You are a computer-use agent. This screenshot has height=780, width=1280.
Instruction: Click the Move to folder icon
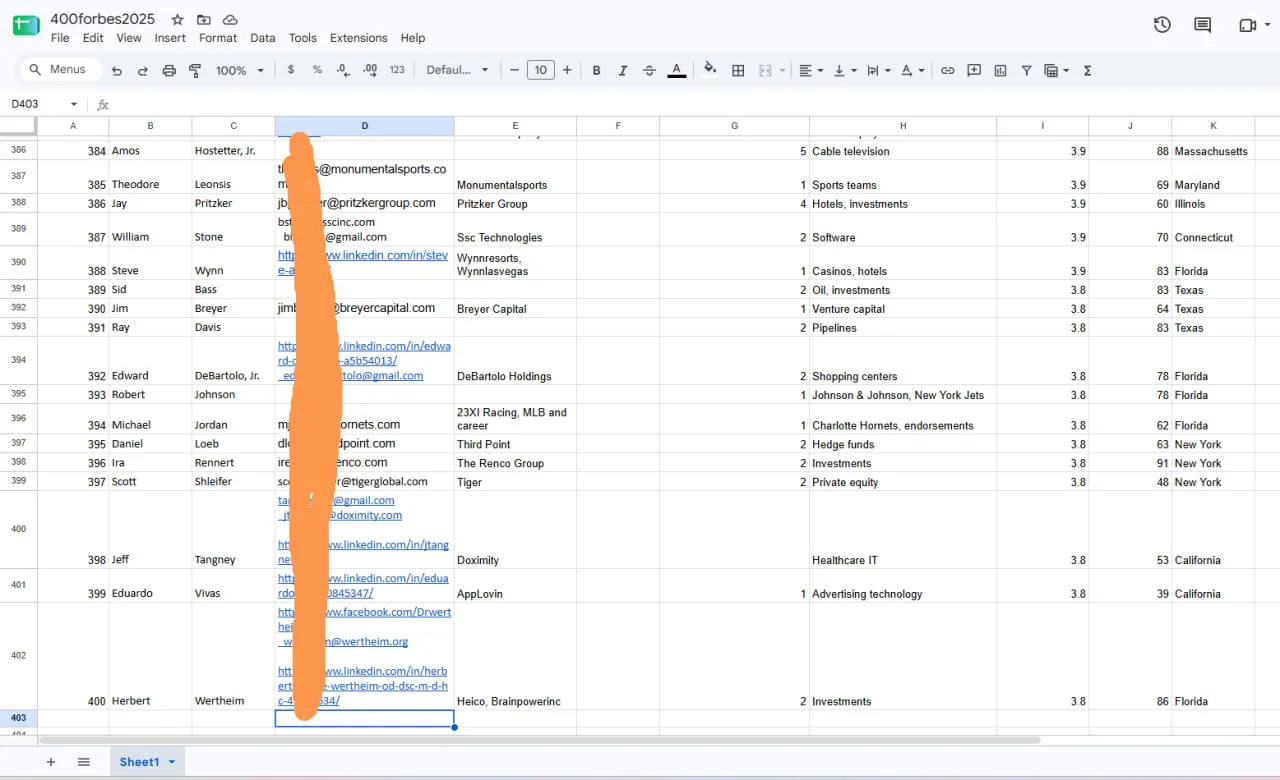pyautogui.click(x=204, y=19)
